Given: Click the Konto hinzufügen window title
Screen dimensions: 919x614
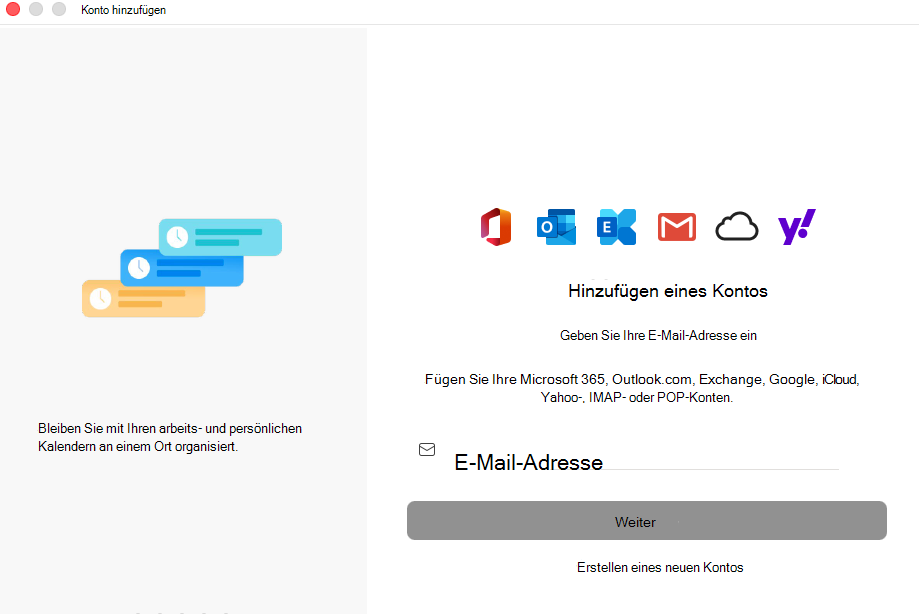Looking at the screenshot, I should coord(123,10).
